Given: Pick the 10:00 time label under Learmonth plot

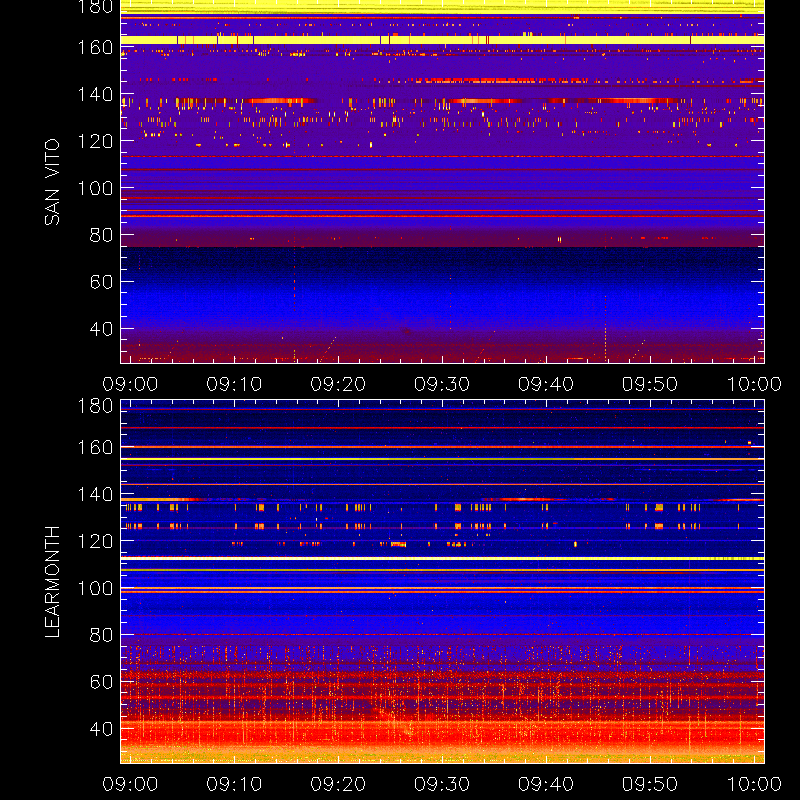Looking at the screenshot, I should click(x=754, y=784).
